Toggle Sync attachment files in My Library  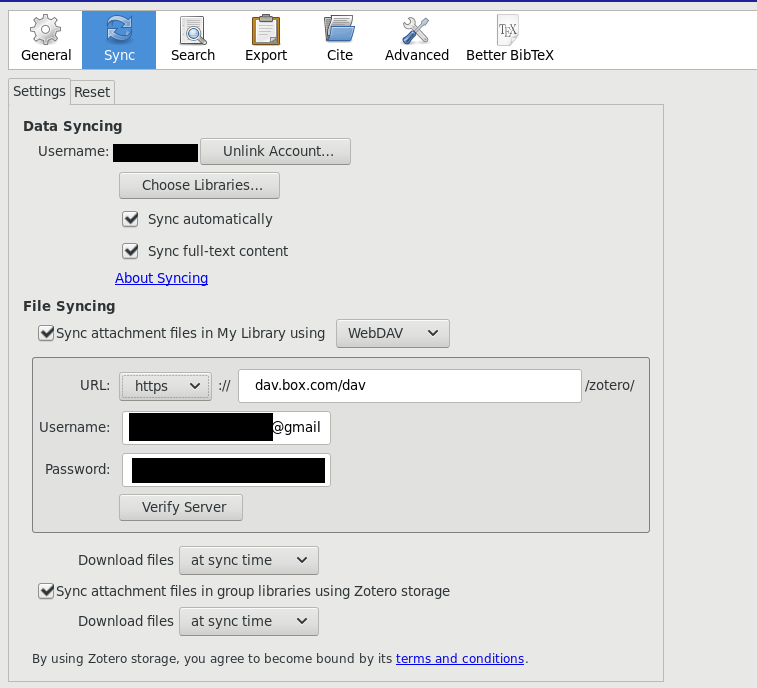pos(46,333)
